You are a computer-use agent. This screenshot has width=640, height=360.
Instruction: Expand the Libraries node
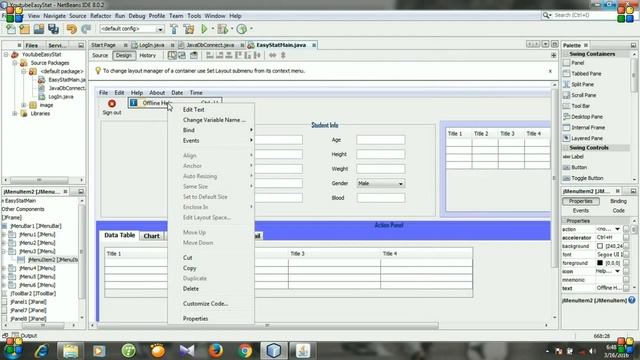click(15, 113)
